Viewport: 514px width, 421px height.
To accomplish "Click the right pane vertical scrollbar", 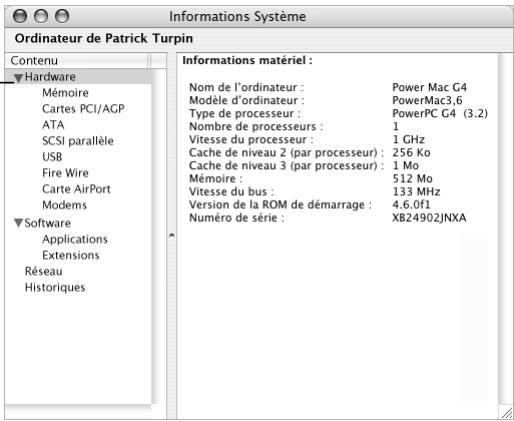I will (506, 228).
